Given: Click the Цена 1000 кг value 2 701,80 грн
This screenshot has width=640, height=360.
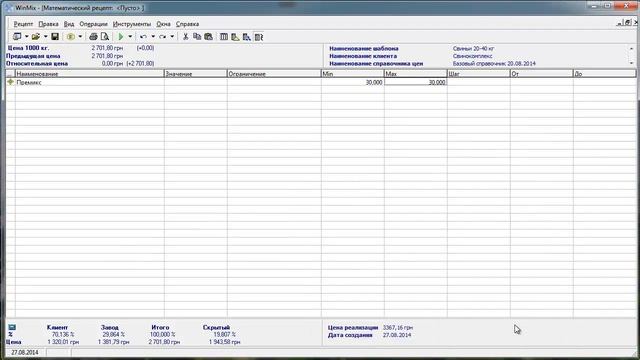Looking at the screenshot, I should tap(107, 48).
